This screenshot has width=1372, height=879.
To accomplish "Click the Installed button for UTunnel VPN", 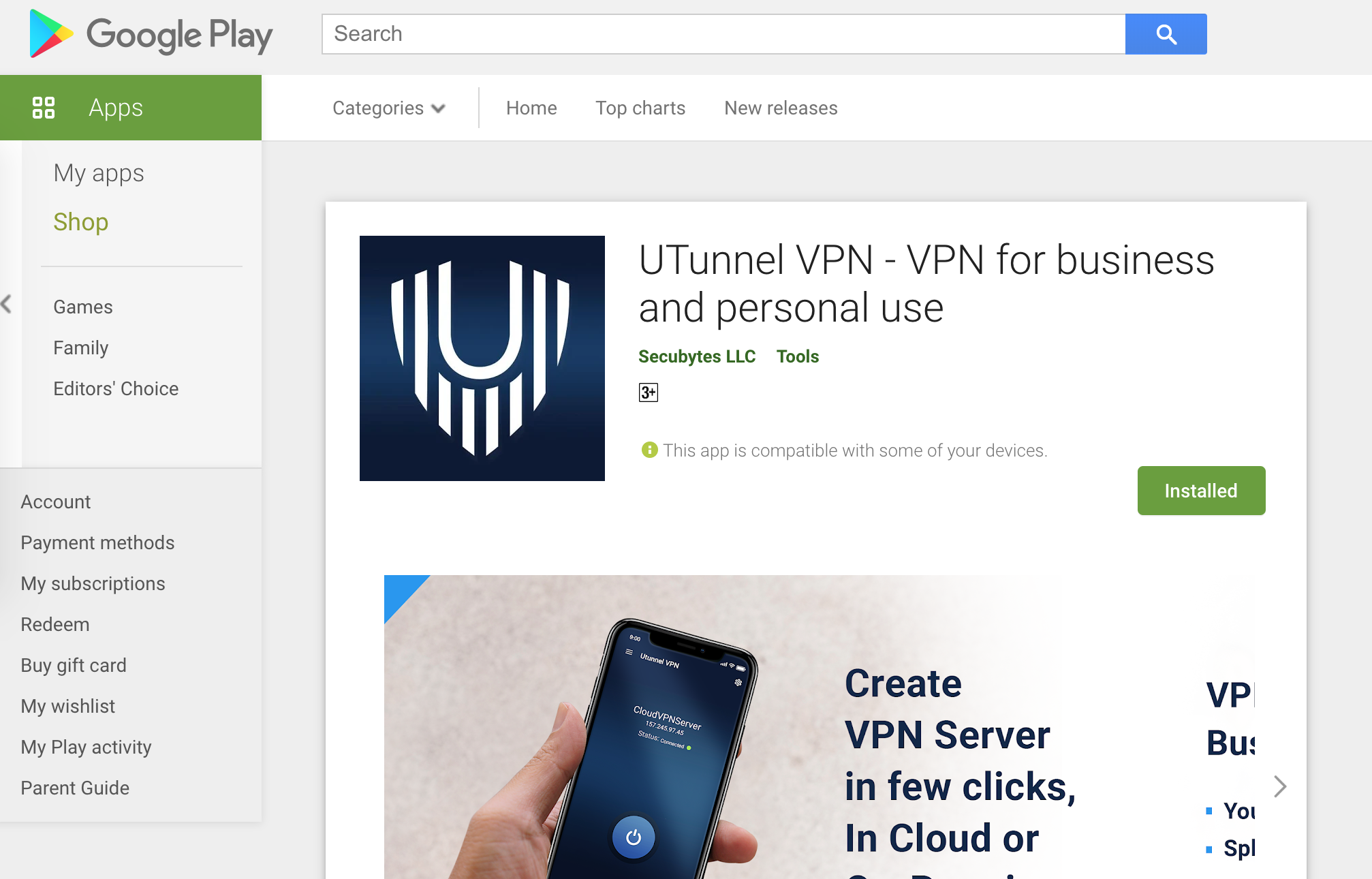I will pos(1201,490).
